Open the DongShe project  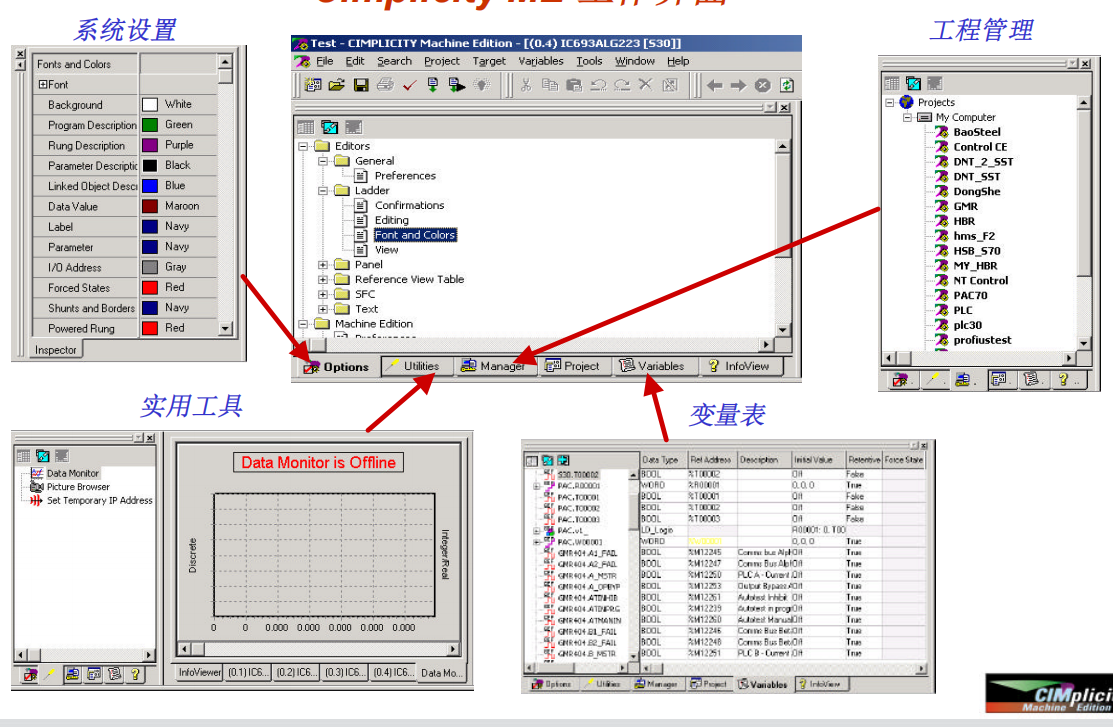click(977, 192)
